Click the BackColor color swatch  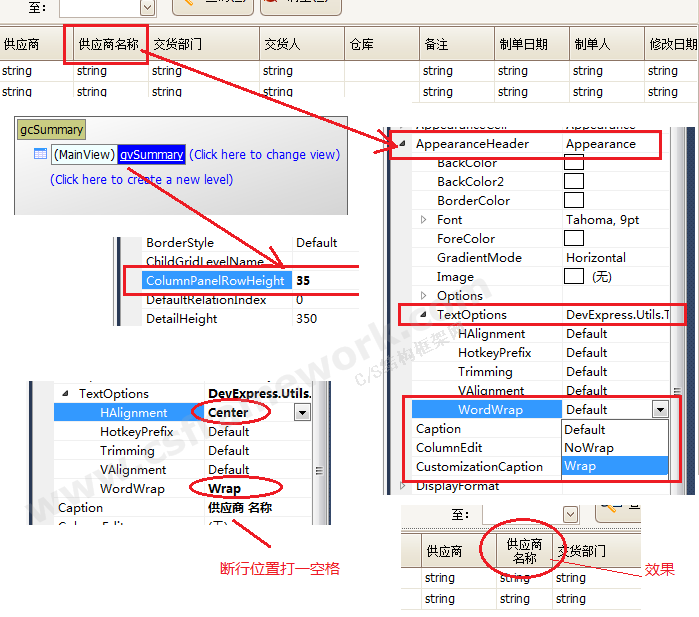(574, 163)
